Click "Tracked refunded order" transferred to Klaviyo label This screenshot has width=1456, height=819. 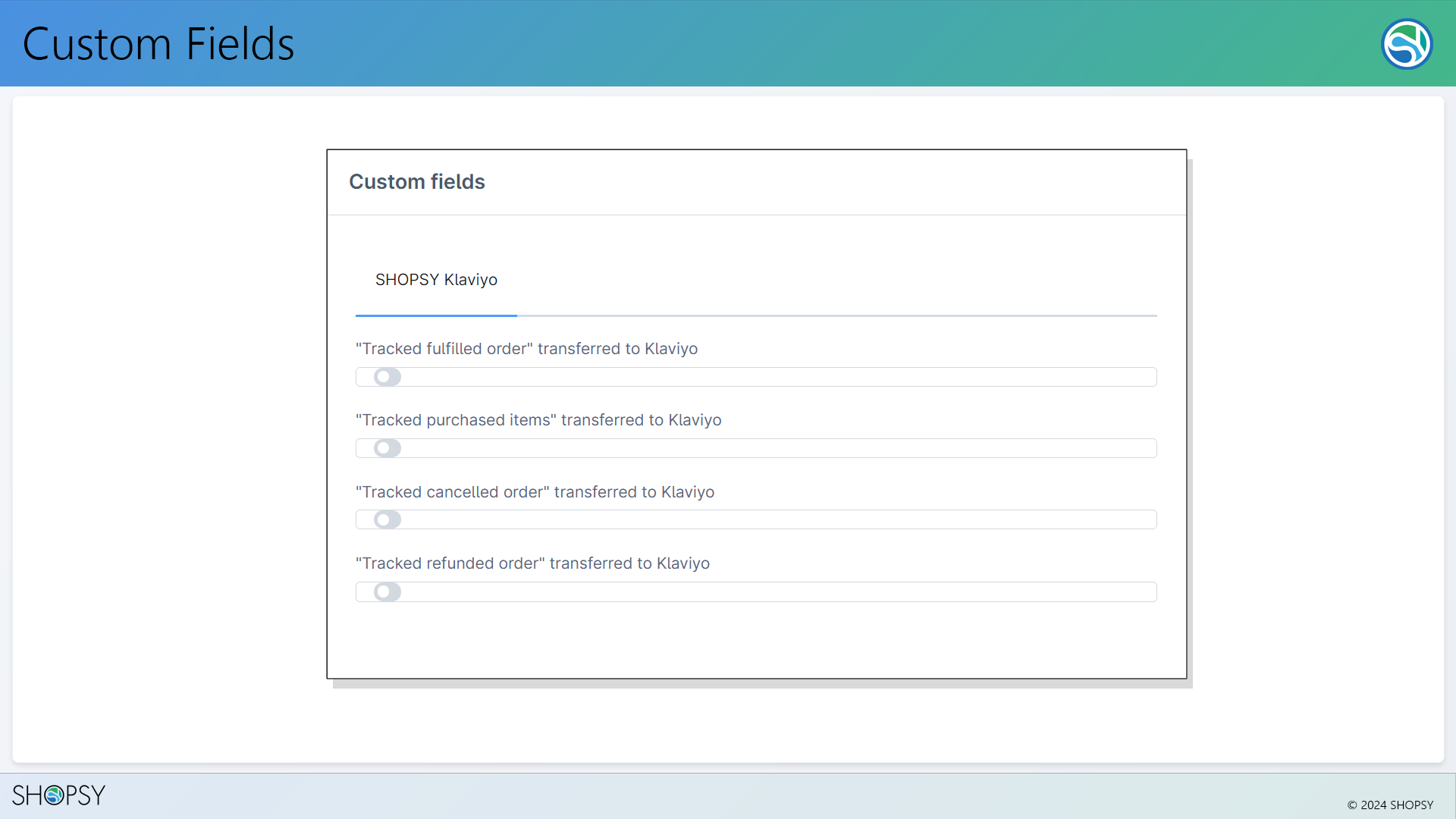[532, 563]
